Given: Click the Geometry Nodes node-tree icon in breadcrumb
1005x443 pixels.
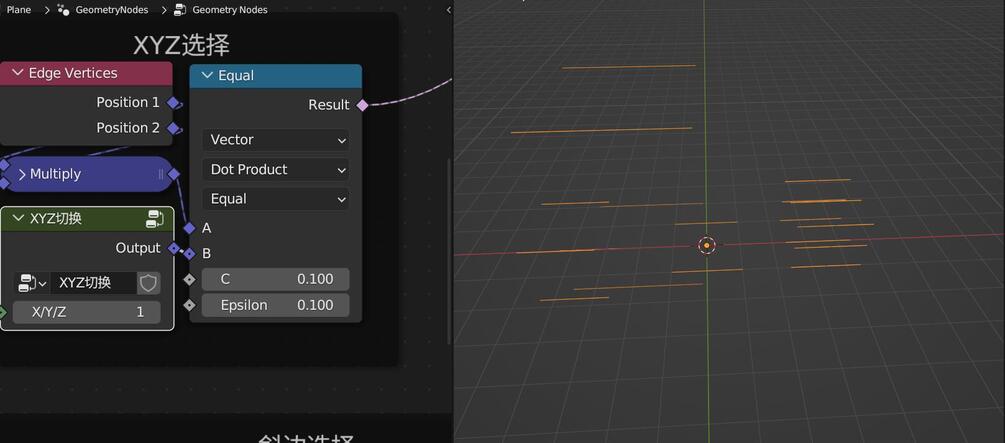Looking at the screenshot, I should point(180,10).
